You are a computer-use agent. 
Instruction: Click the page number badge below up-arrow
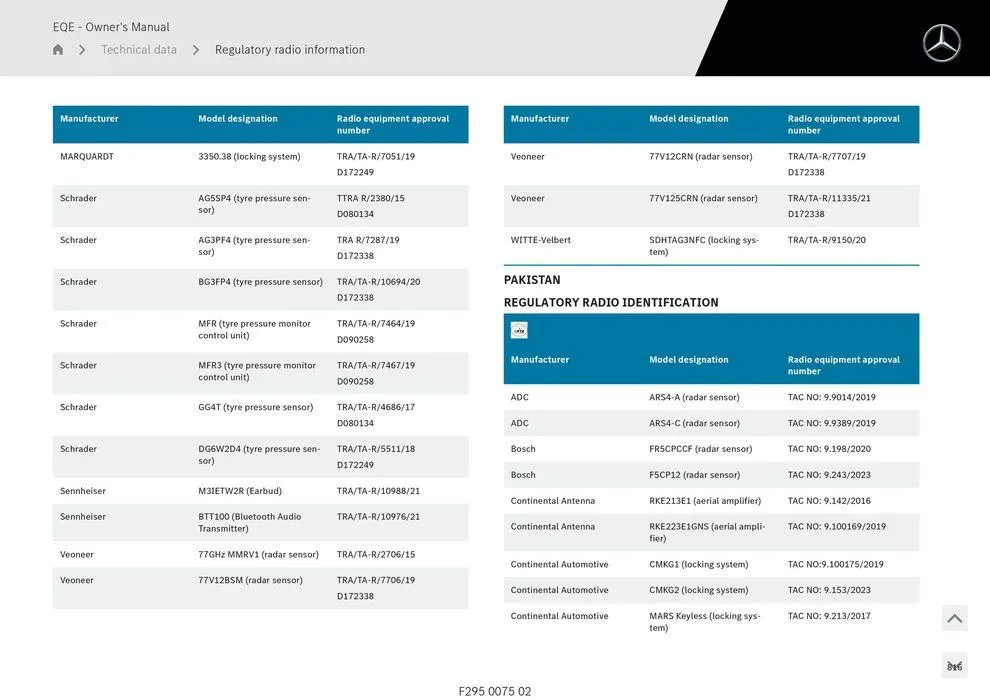954,666
